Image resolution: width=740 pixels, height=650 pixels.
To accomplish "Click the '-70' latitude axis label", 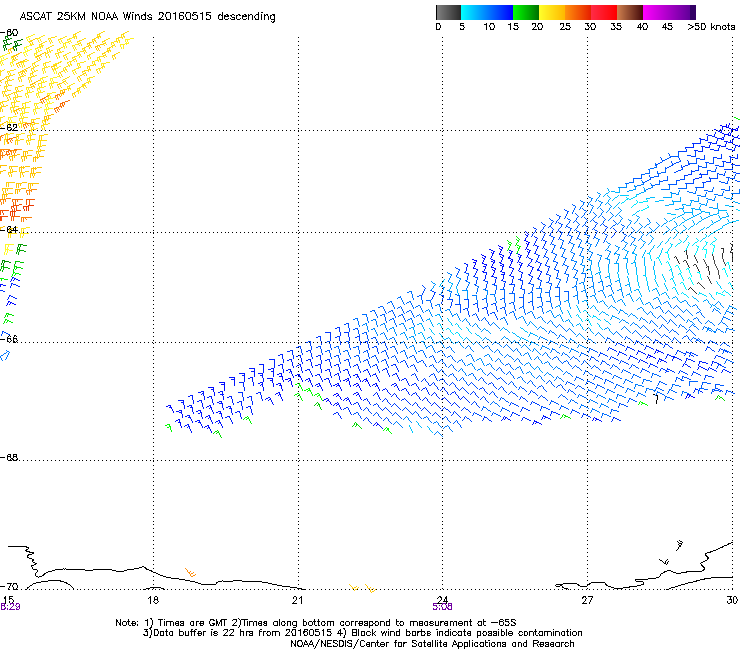I will 10,586.
